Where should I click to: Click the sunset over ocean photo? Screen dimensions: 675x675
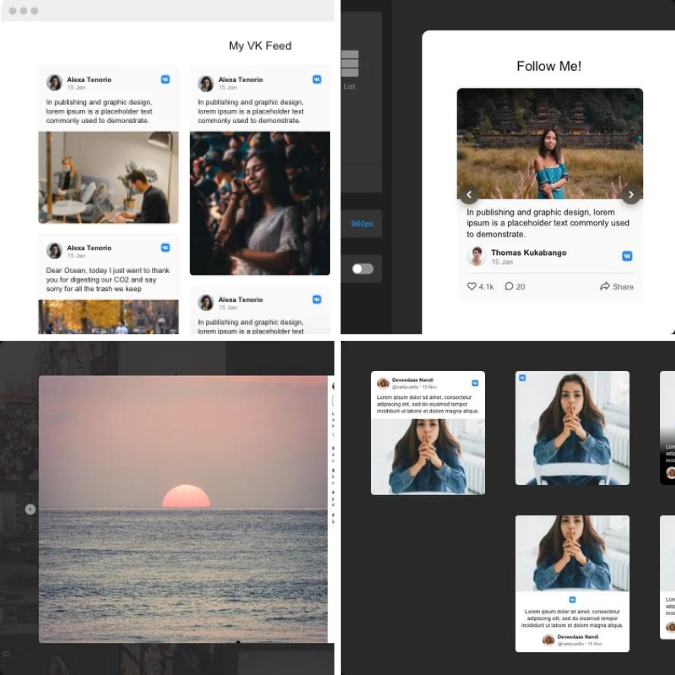pos(183,509)
